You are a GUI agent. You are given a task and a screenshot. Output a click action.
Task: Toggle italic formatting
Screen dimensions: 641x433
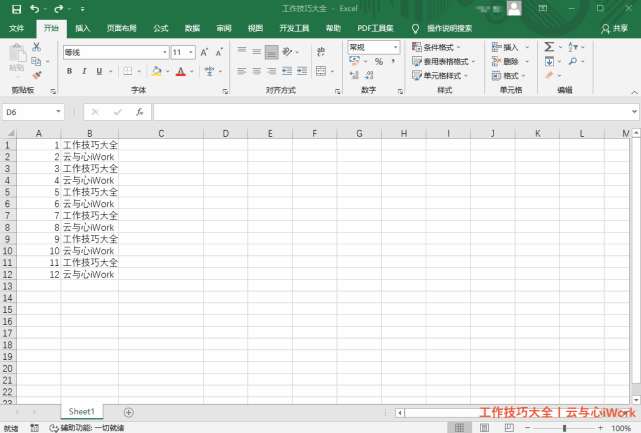point(84,71)
